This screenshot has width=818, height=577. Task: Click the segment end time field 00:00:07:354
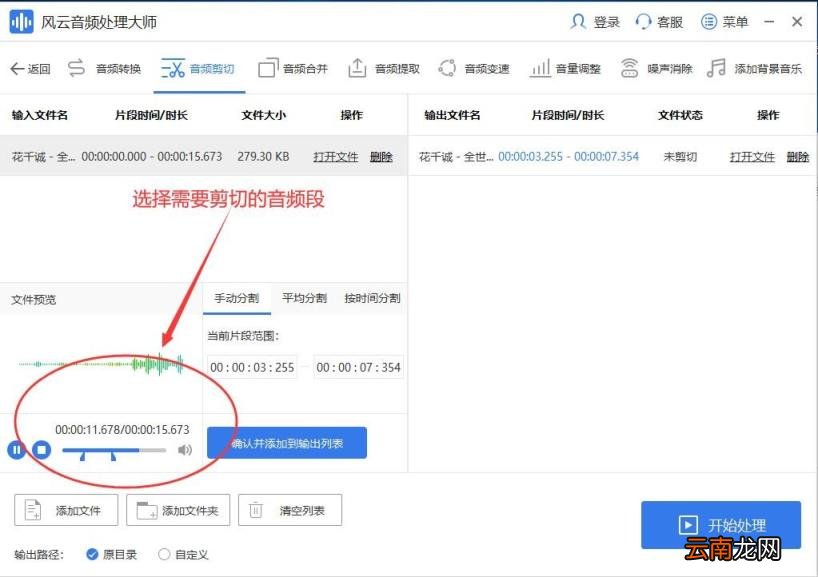(x=358, y=367)
